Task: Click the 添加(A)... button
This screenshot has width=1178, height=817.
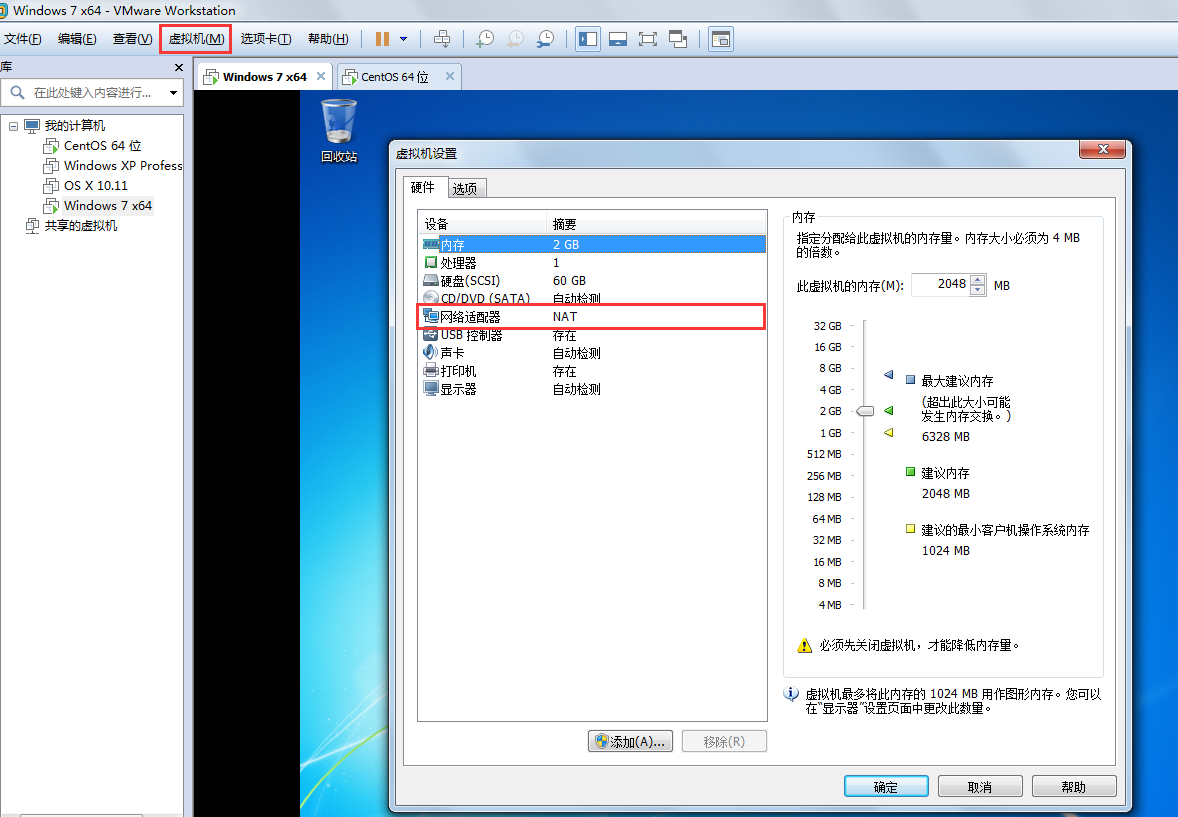Action: [630, 742]
